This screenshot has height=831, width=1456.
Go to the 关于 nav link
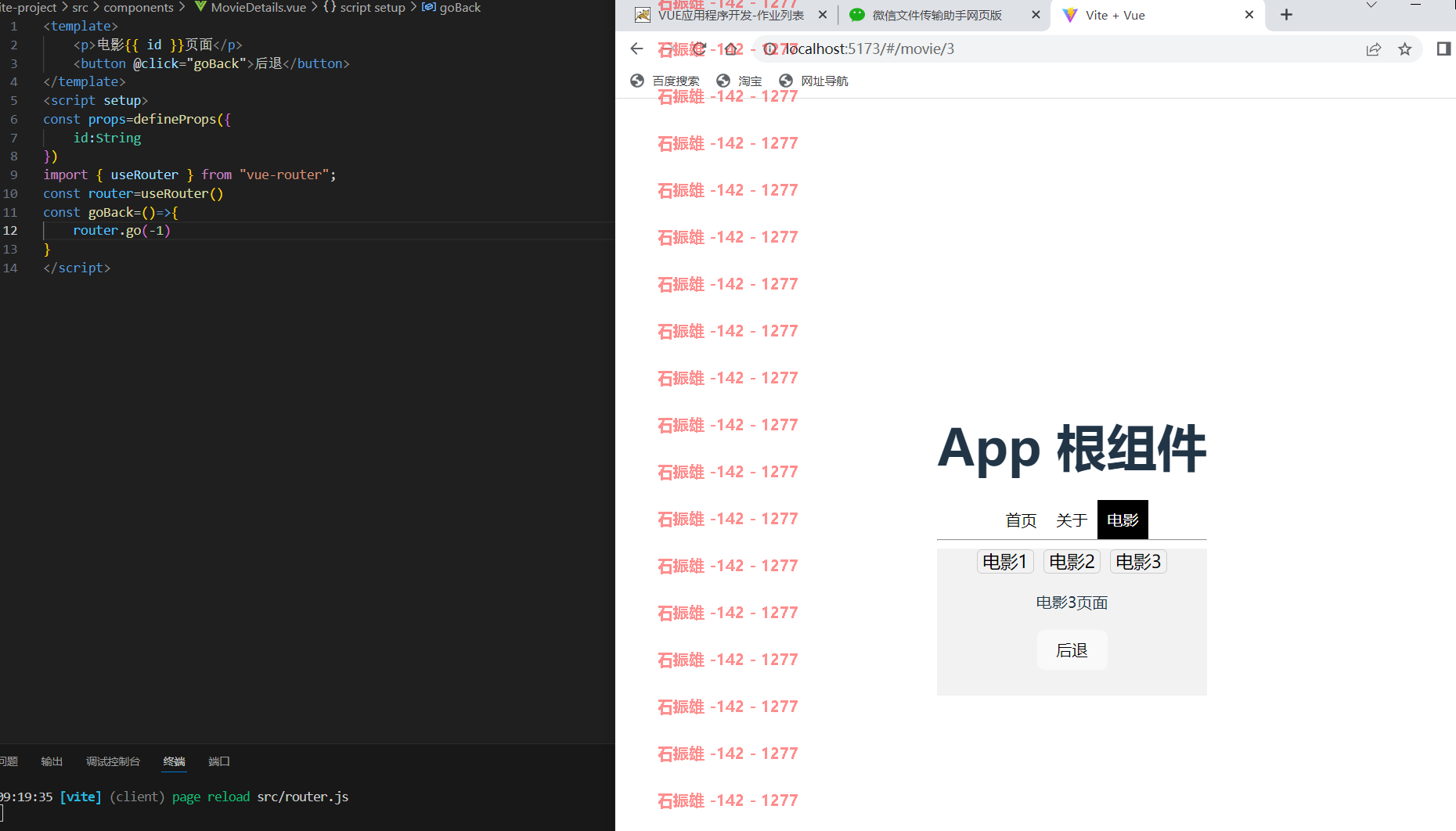coord(1072,520)
